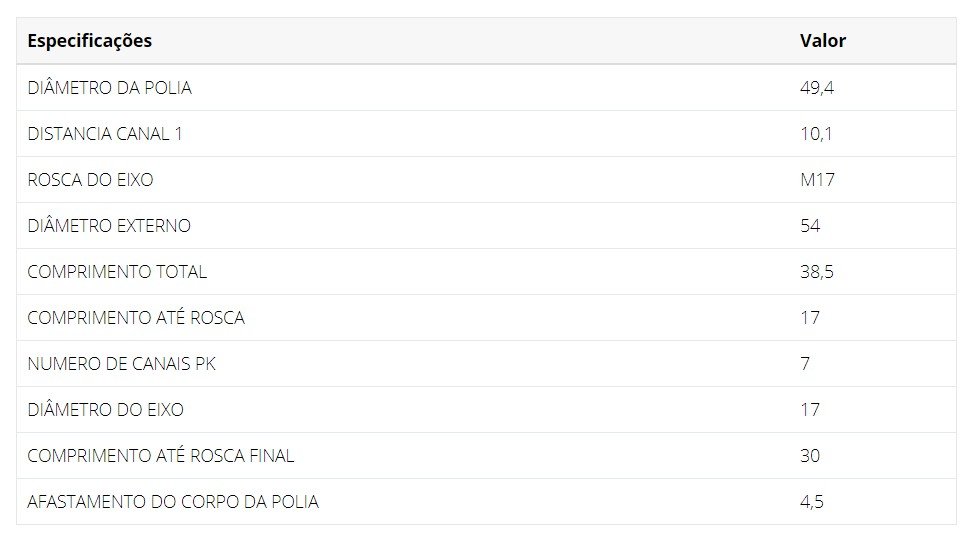
Task: Click the 49,4 value cell
Action: point(816,88)
